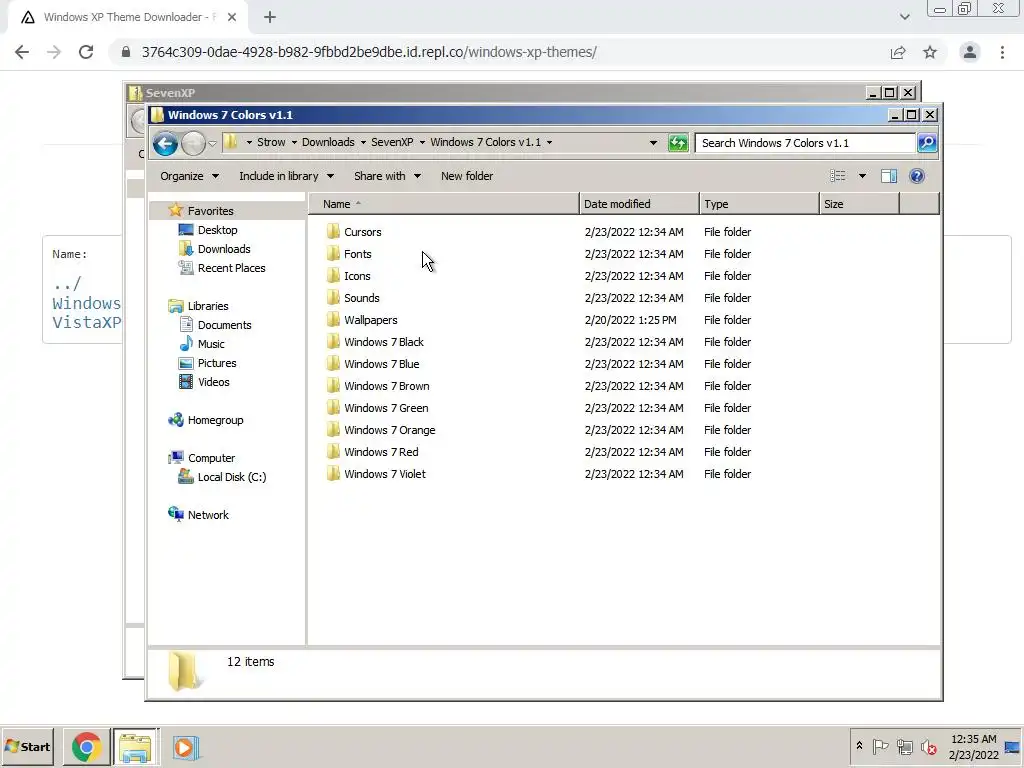Click media player icon on taskbar

point(185,747)
